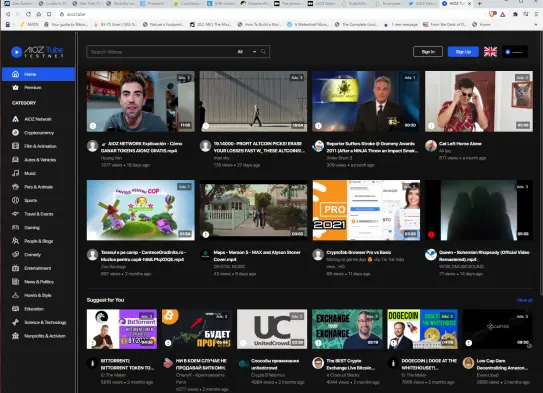Image resolution: width=543 pixels, height=393 pixels.
Task: Click channel avatar of Reporter Suffers Stroke video
Action: click(318, 146)
